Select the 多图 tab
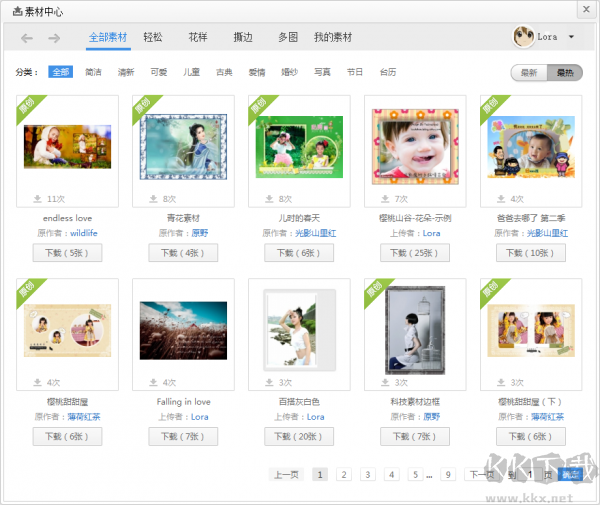The width and height of the screenshot is (600, 505). [x=288, y=37]
